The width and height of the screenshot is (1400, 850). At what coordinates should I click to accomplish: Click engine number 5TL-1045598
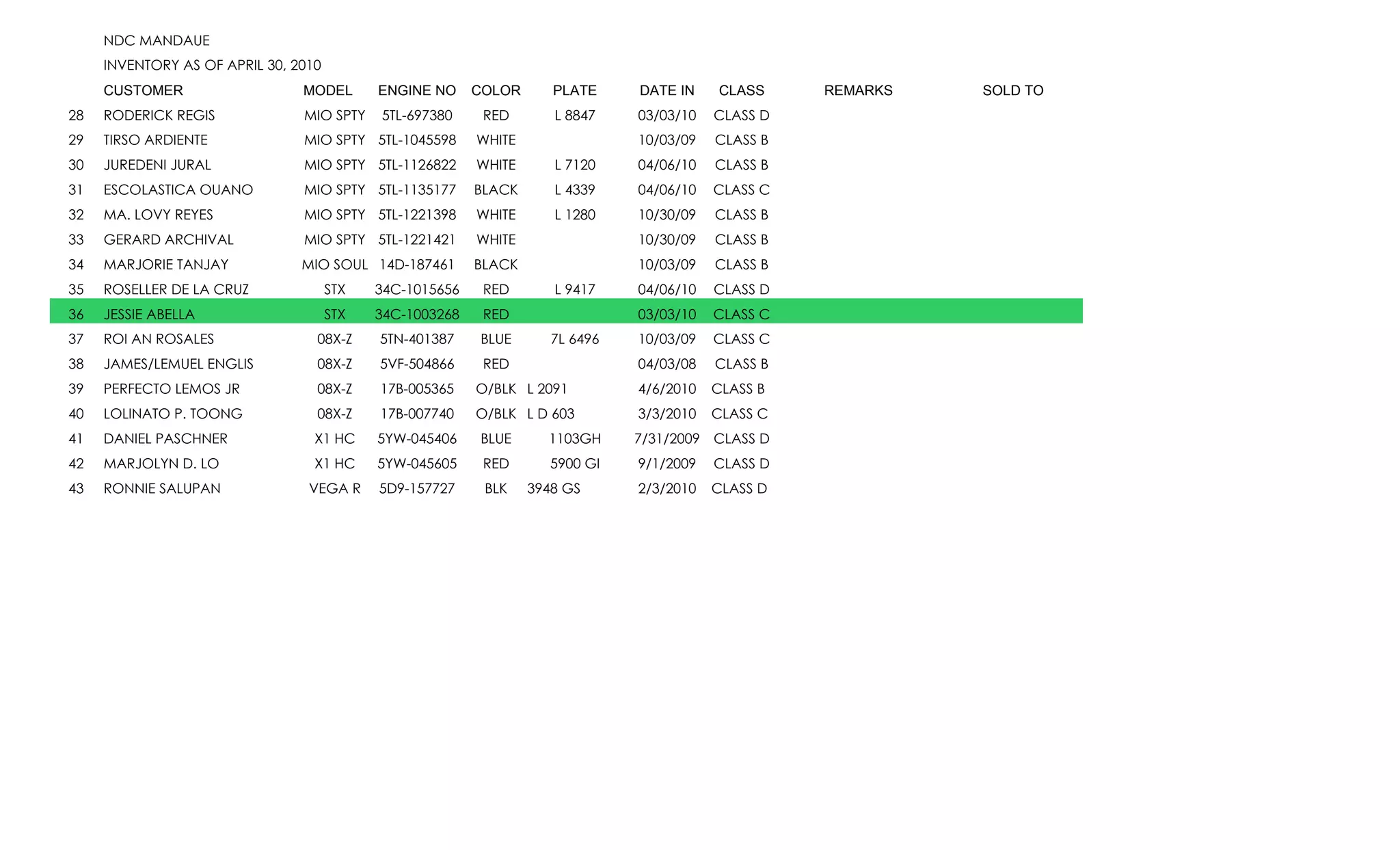pyautogui.click(x=416, y=140)
